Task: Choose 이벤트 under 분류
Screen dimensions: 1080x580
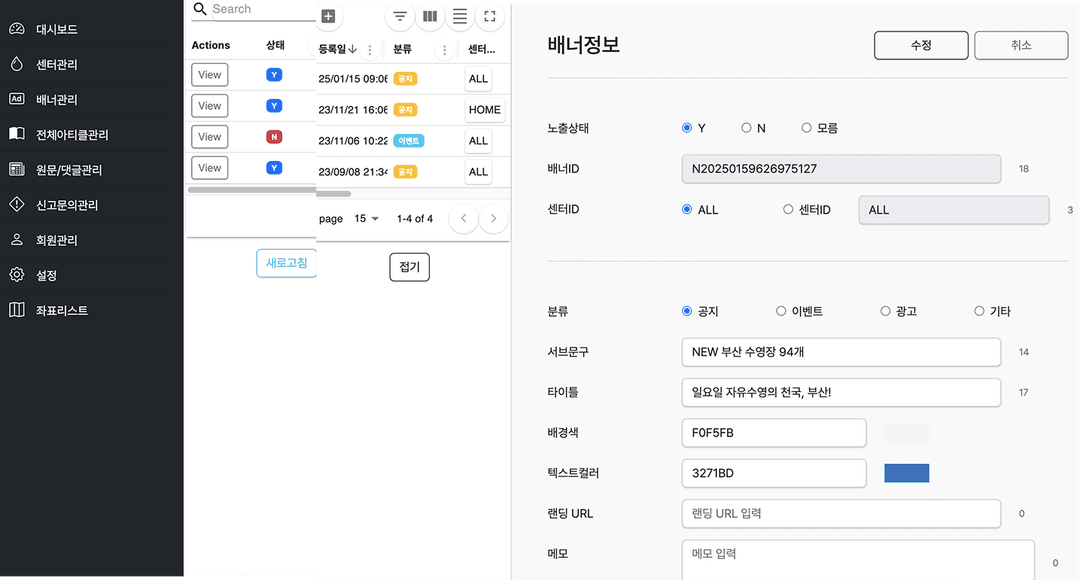Action: coord(782,311)
